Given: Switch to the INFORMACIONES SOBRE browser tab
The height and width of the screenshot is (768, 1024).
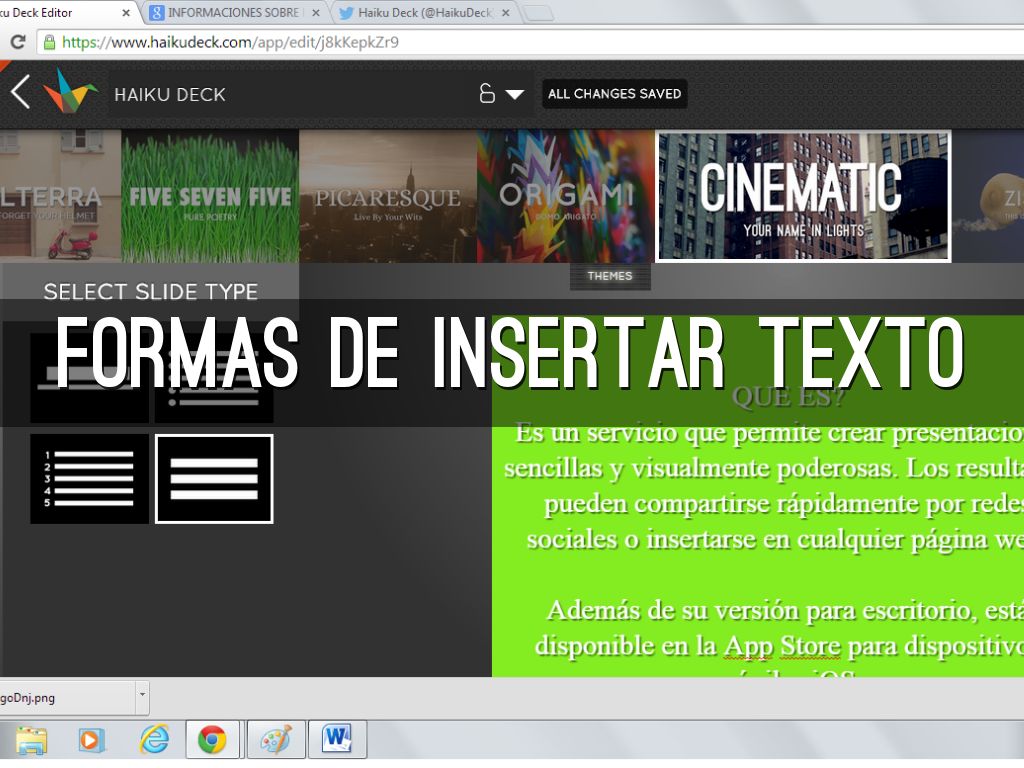Looking at the screenshot, I should pos(235,13).
